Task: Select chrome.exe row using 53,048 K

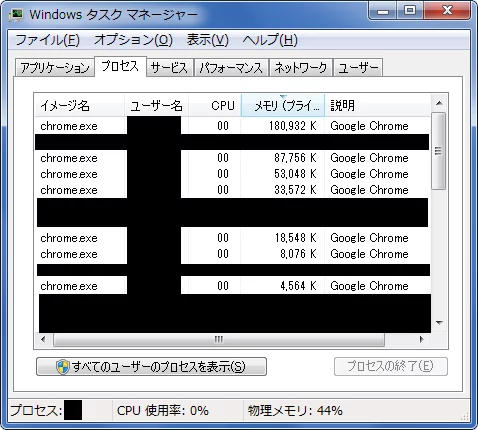Action: (232, 174)
